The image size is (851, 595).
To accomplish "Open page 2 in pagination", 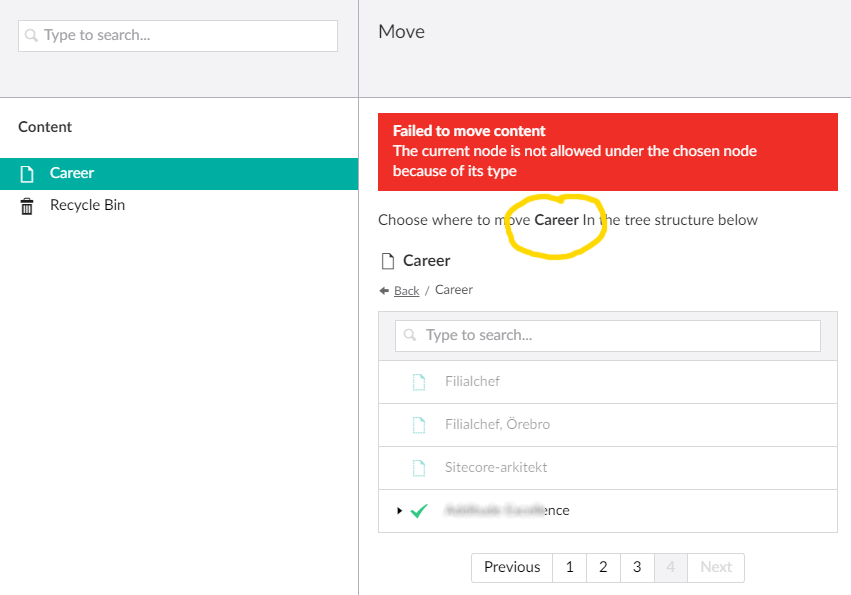I will 603,567.
